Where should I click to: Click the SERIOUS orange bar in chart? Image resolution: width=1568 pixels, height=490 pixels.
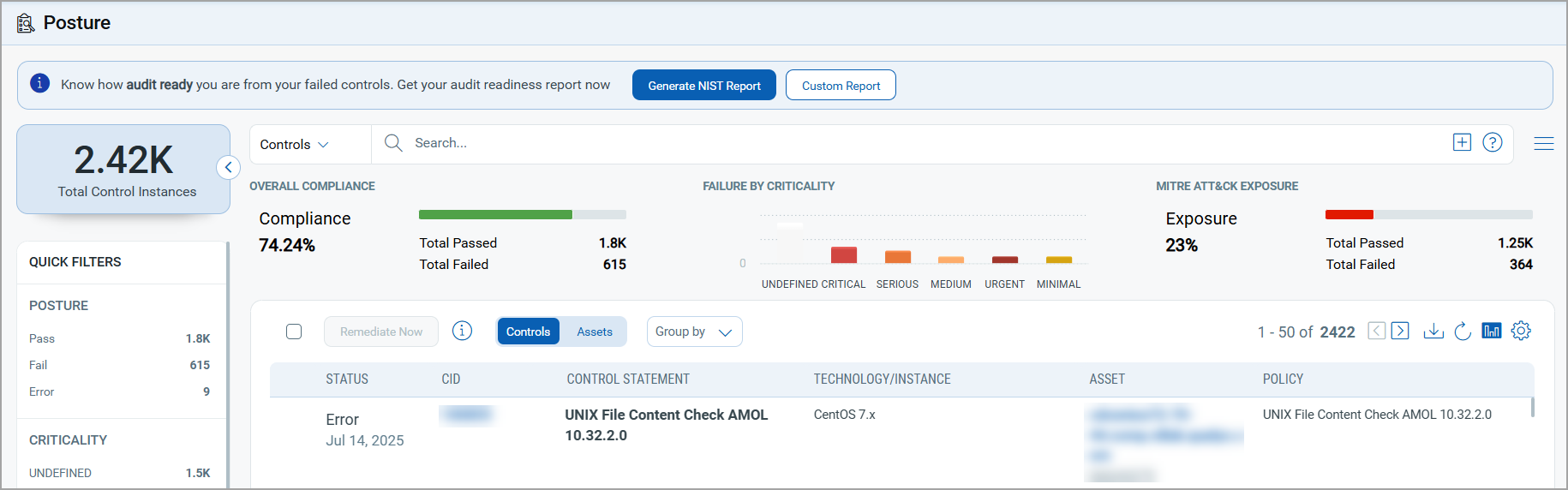coord(898,257)
